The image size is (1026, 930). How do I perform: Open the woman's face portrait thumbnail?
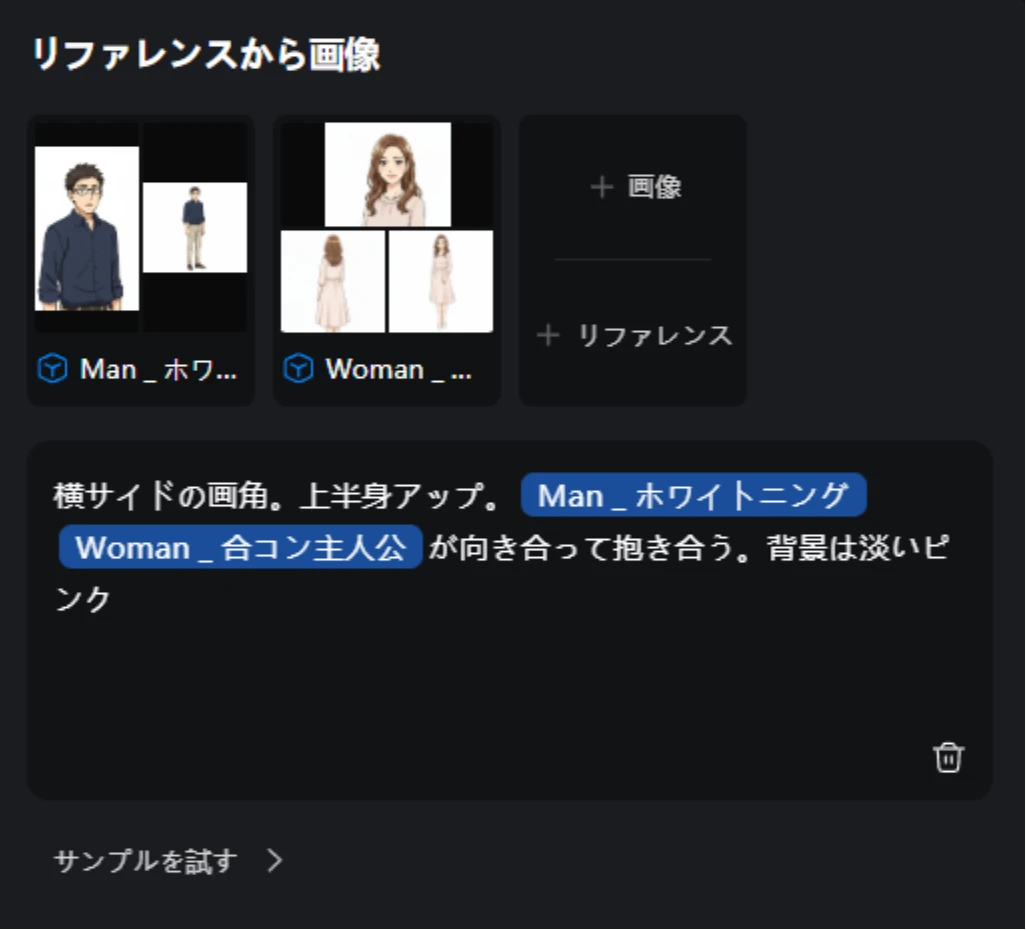[388, 174]
